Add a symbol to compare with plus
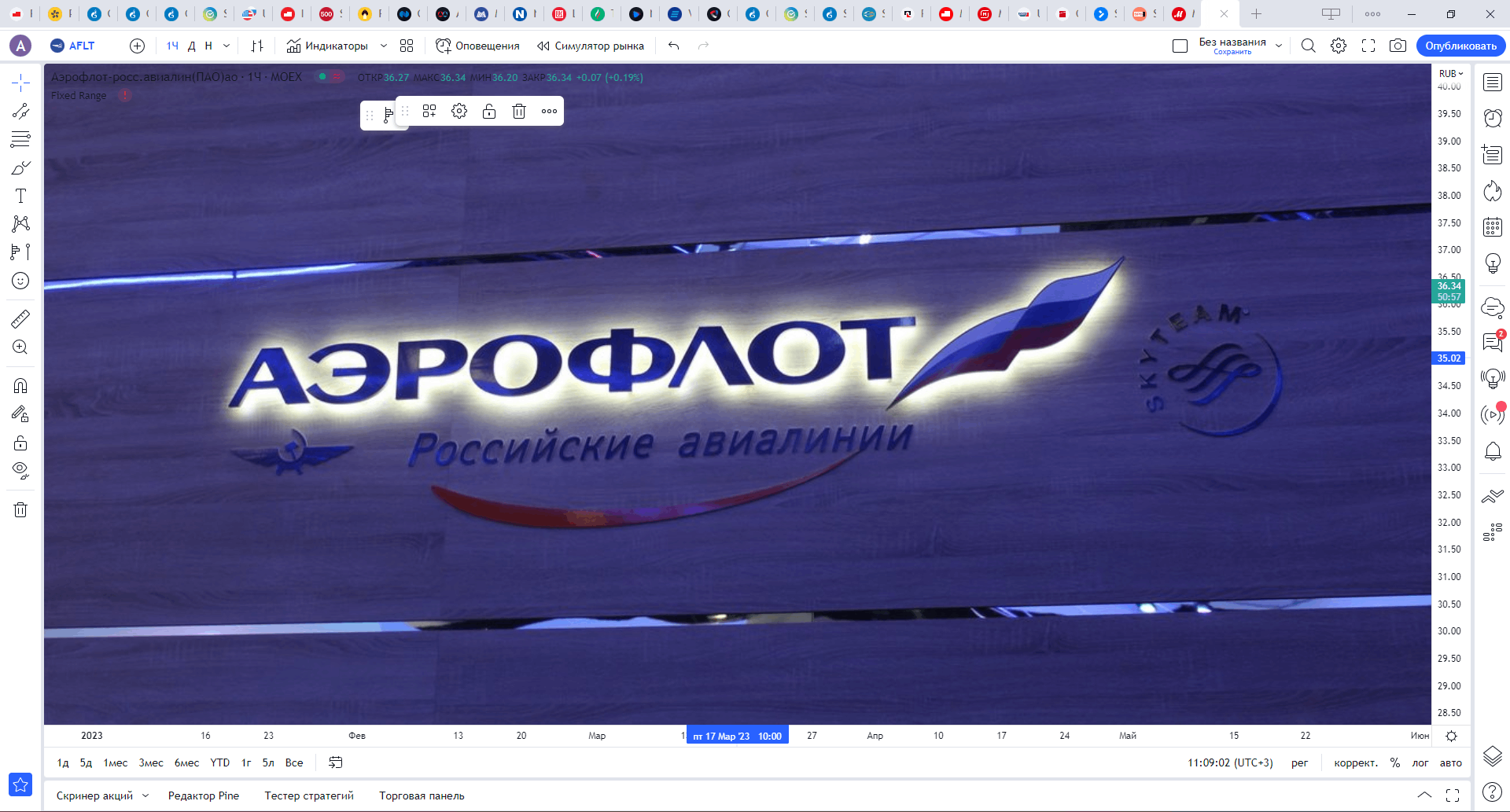The height and width of the screenshot is (812, 1510). (x=137, y=46)
